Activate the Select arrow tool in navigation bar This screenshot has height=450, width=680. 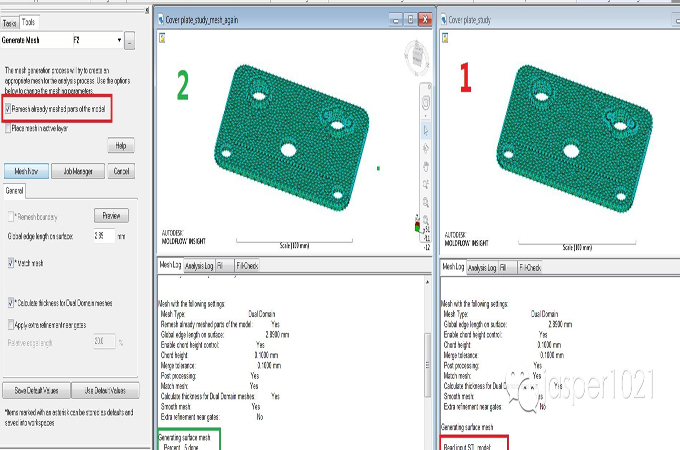tap(425, 130)
